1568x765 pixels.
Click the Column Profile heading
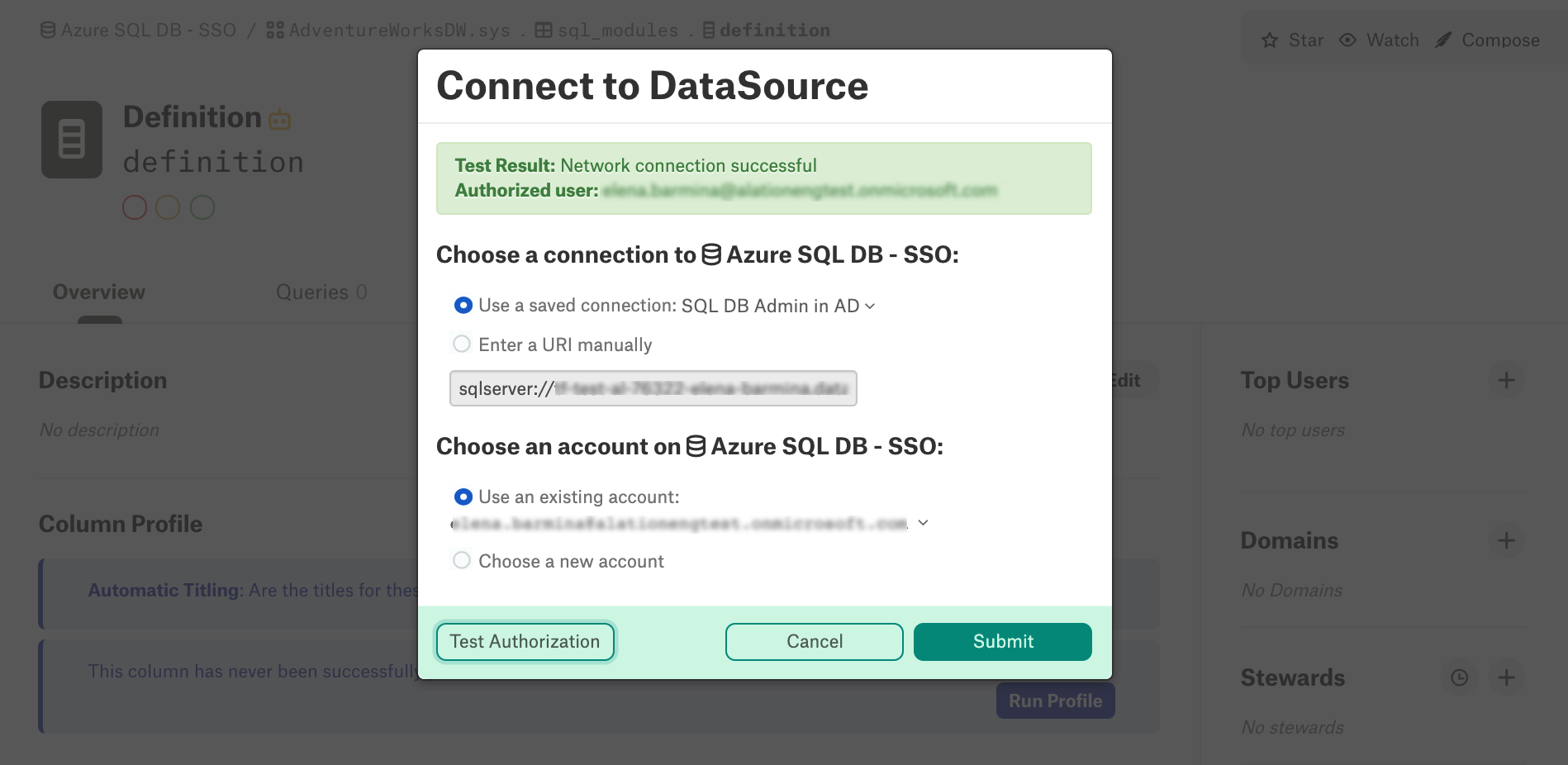pos(121,524)
